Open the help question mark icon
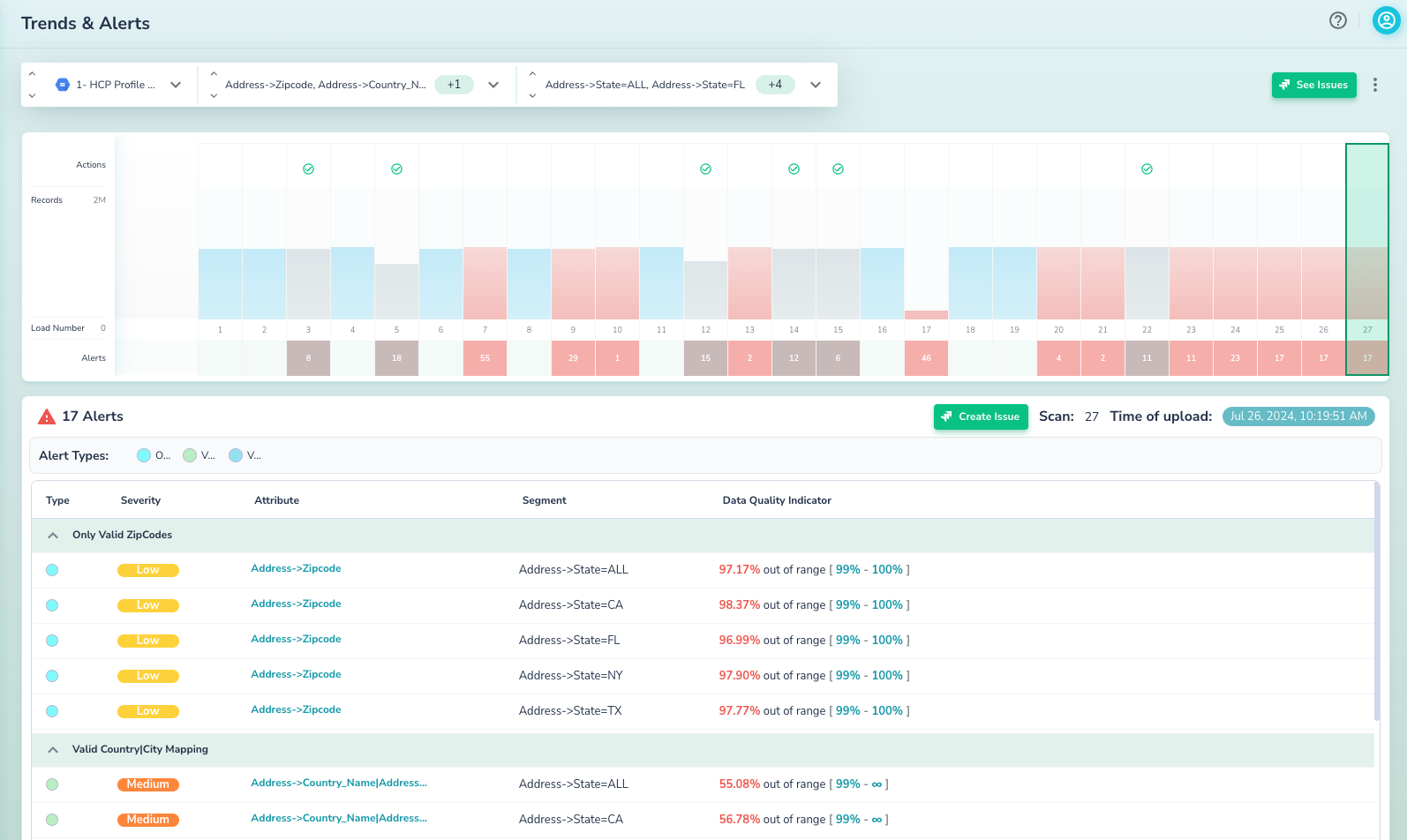This screenshot has width=1407, height=840. [1337, 20]
